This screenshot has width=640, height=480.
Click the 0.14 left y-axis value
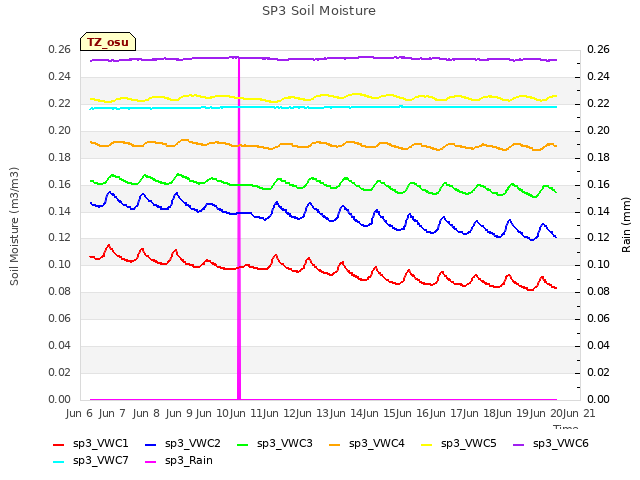59,211
